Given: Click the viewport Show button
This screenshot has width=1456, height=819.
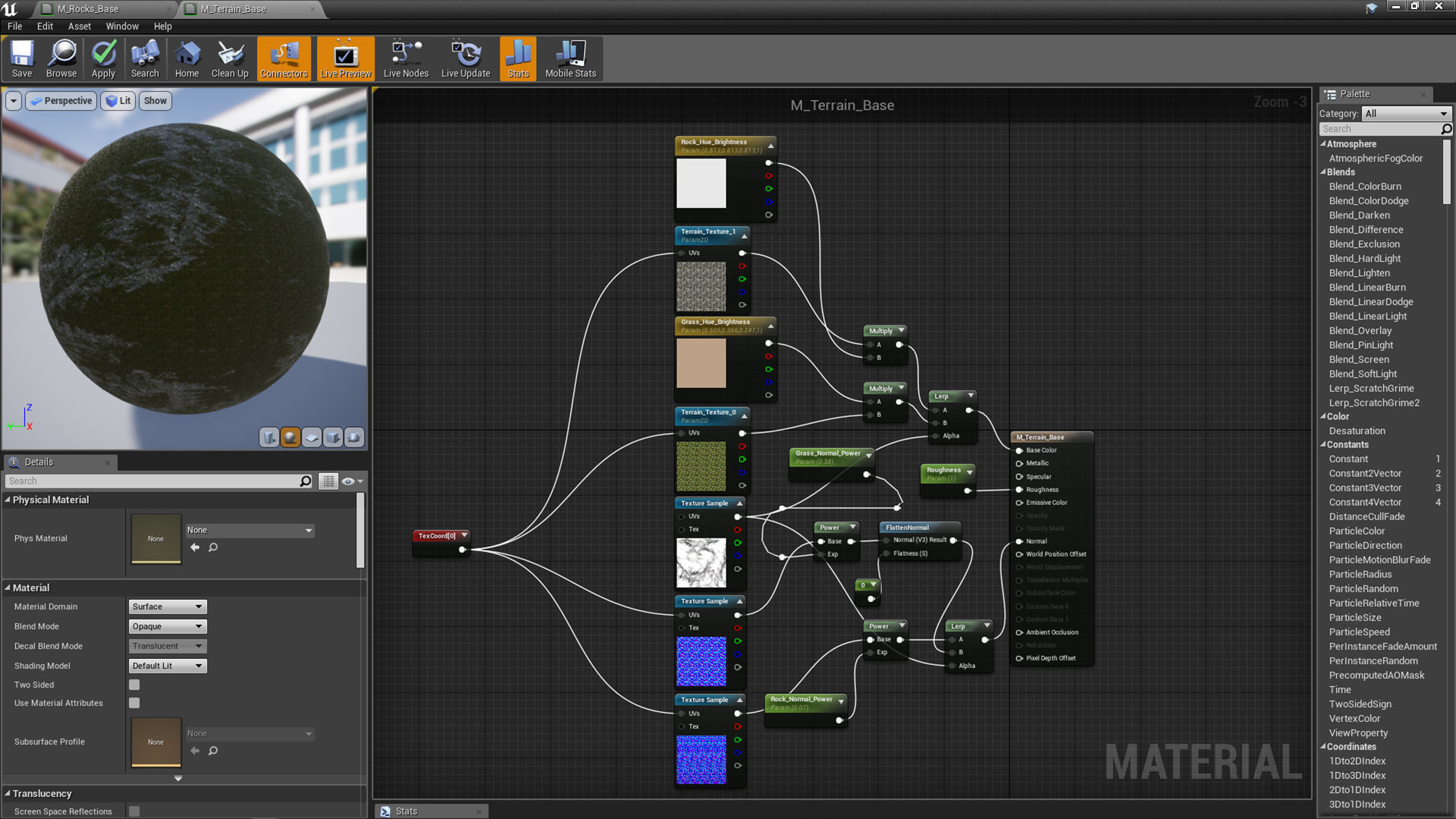Looking at the screenshot, I should click(155, 101).
